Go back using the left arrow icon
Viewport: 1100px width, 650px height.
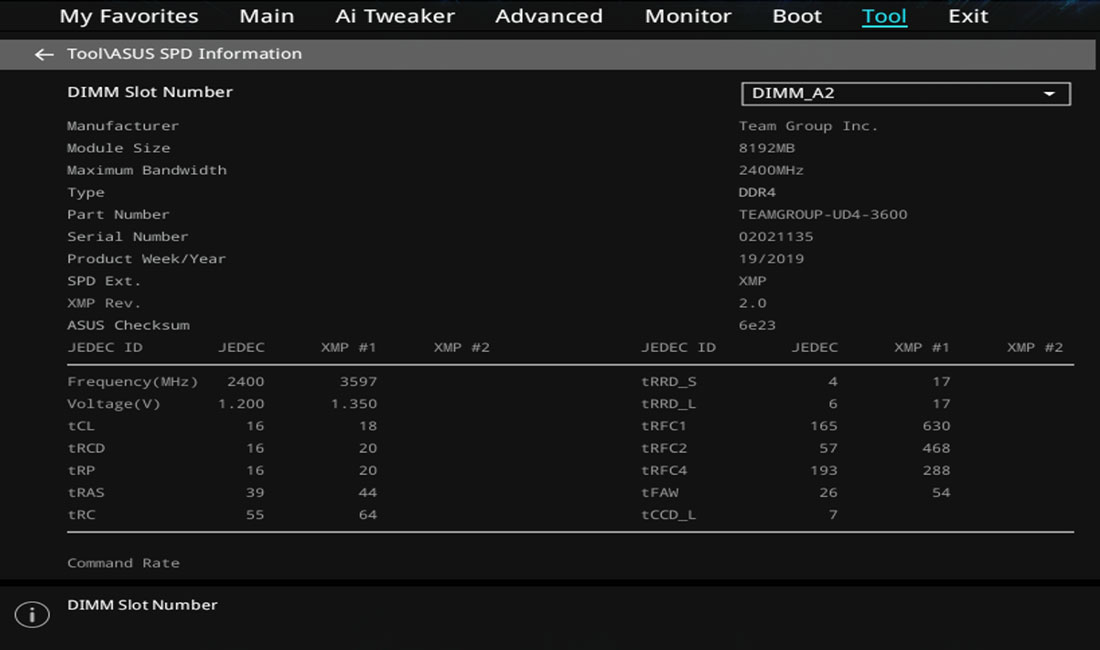(43, 54)
